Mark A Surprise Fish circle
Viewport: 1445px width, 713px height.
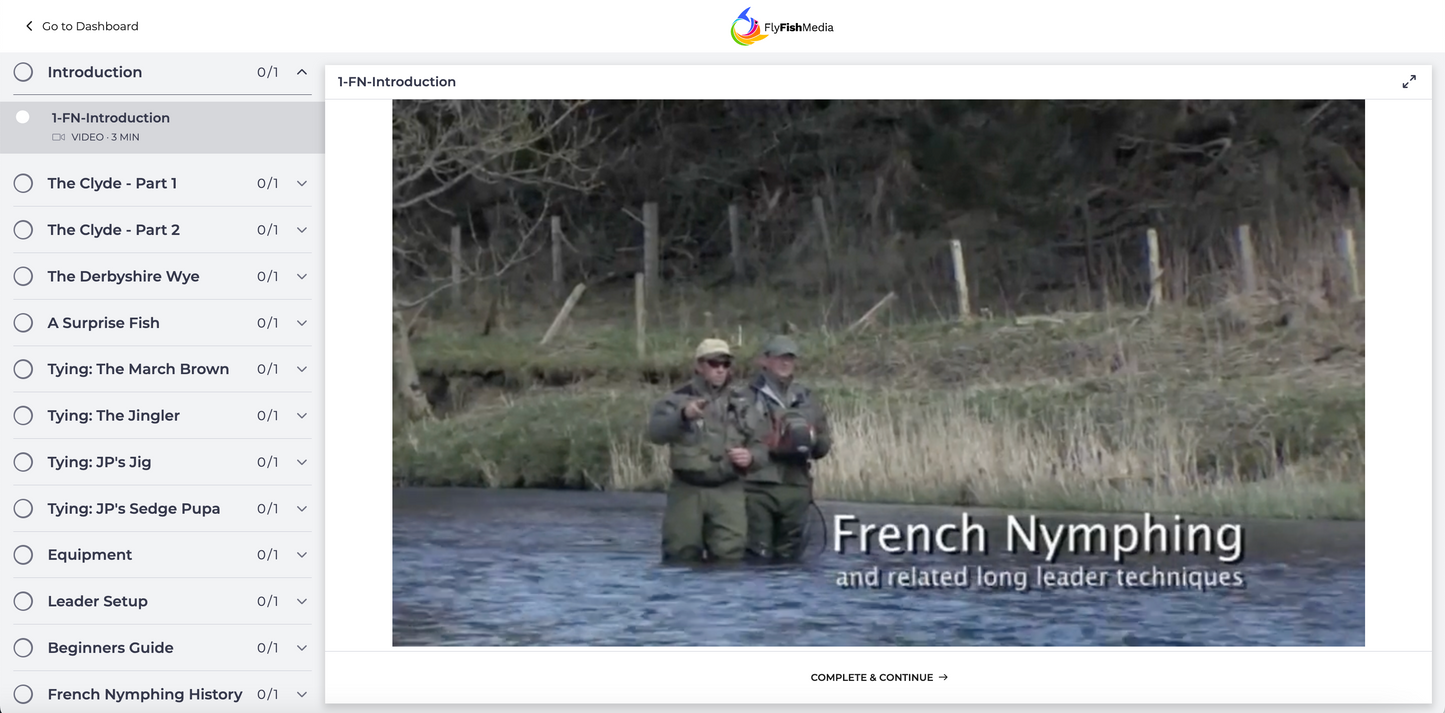(23, 323)
